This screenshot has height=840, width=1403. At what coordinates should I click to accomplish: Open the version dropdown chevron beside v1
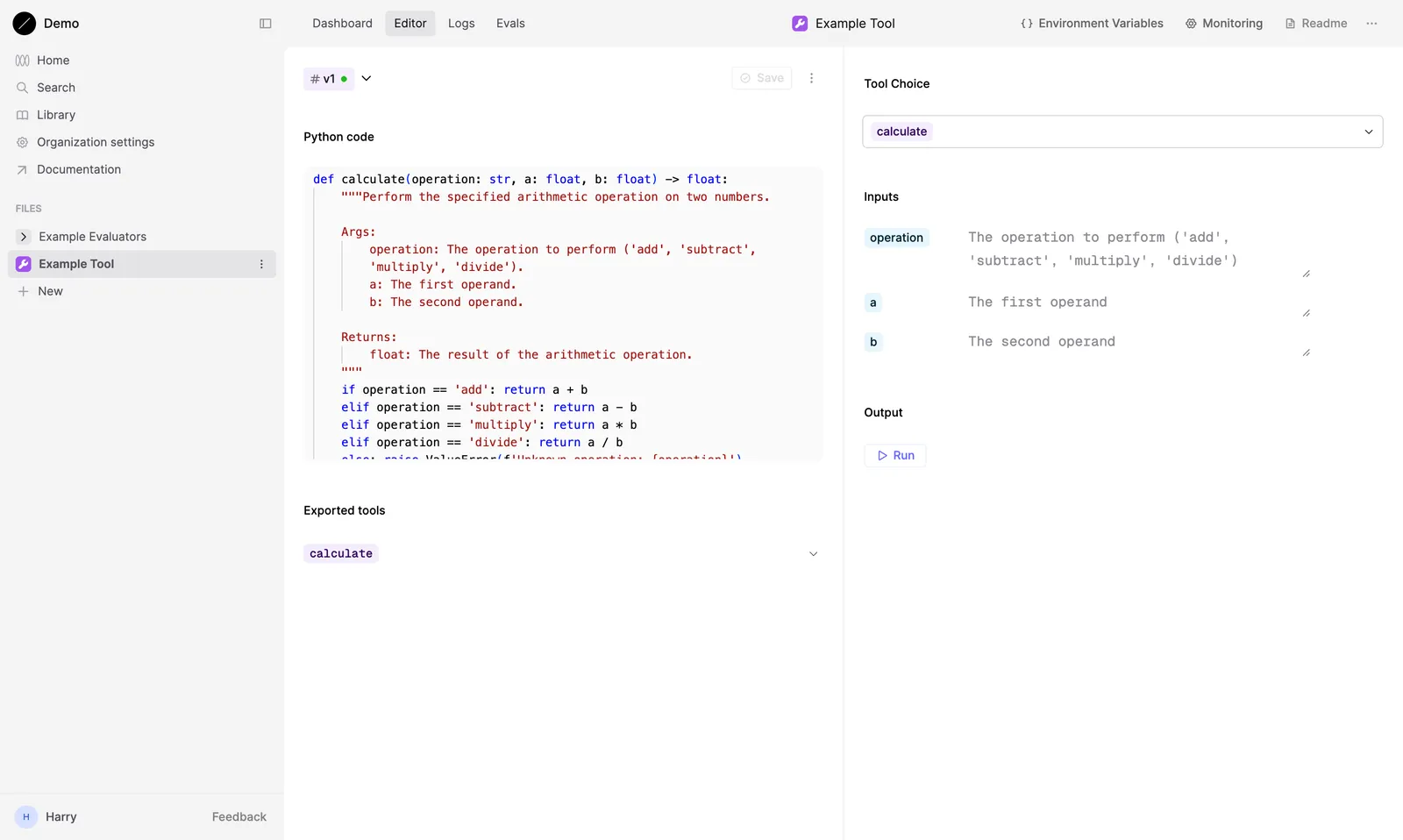pos(367,78)
